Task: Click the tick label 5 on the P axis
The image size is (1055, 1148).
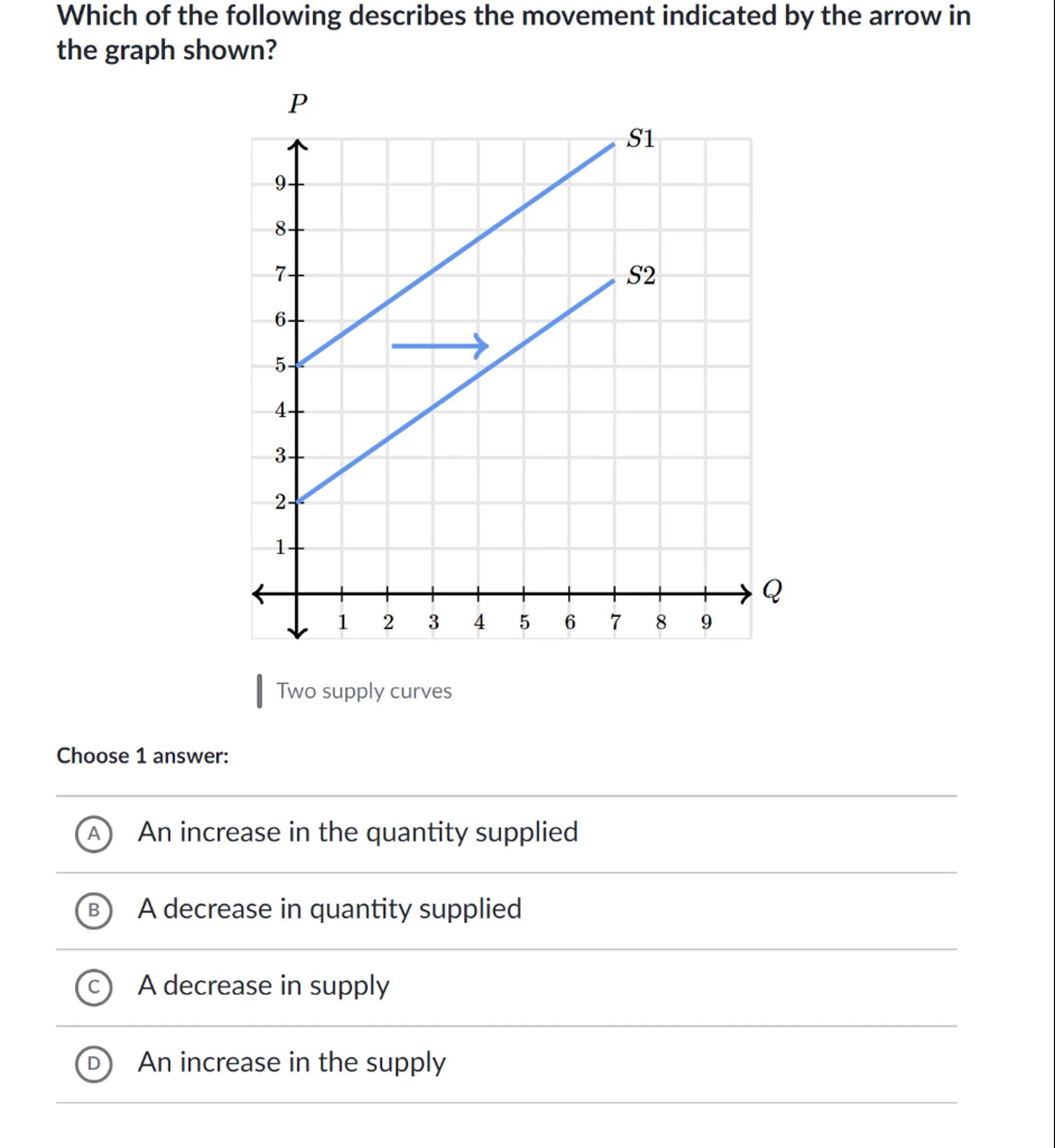Action: [x=280, y=365]
